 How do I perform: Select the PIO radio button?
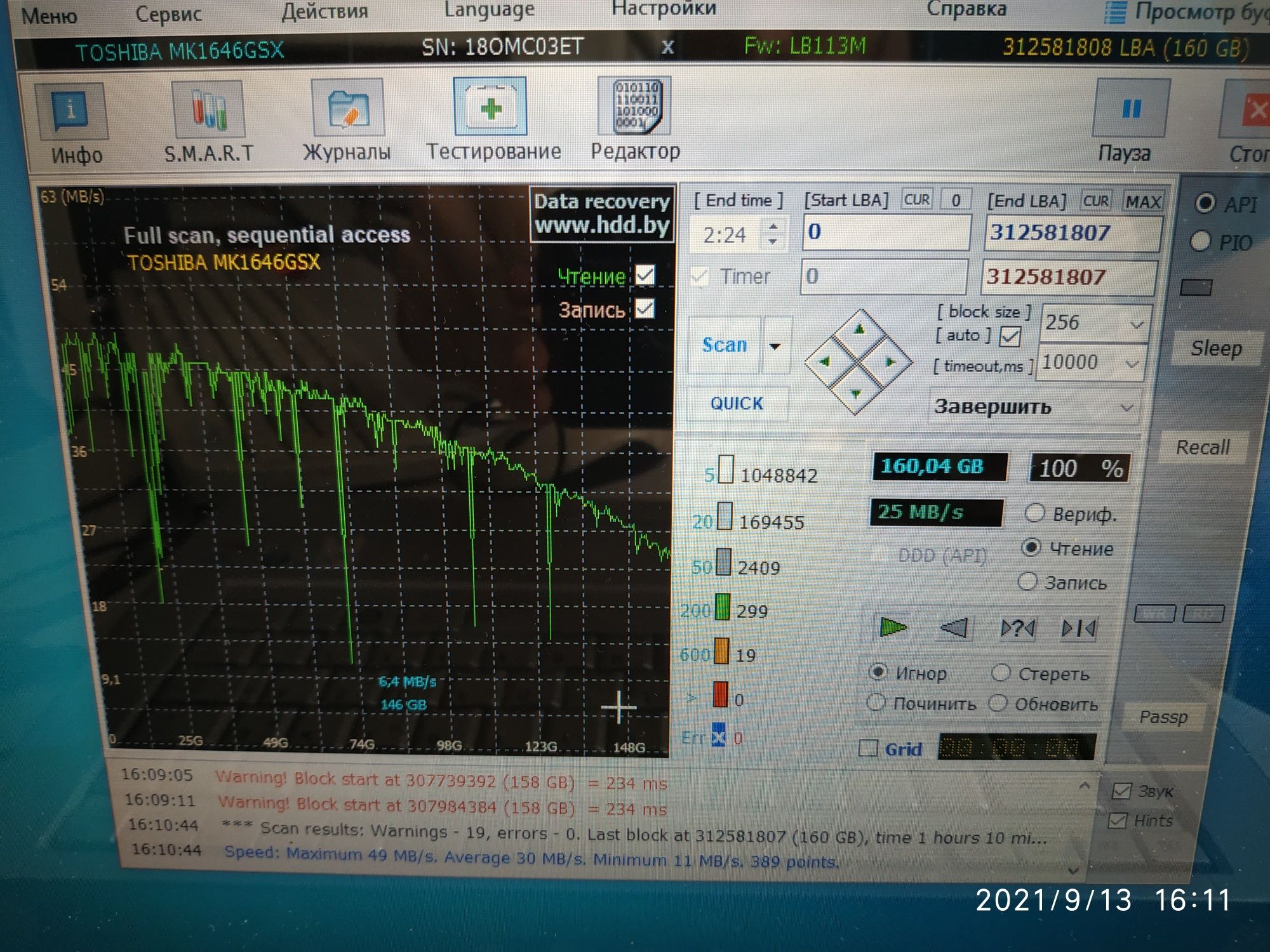click(x=1200, y=241)
